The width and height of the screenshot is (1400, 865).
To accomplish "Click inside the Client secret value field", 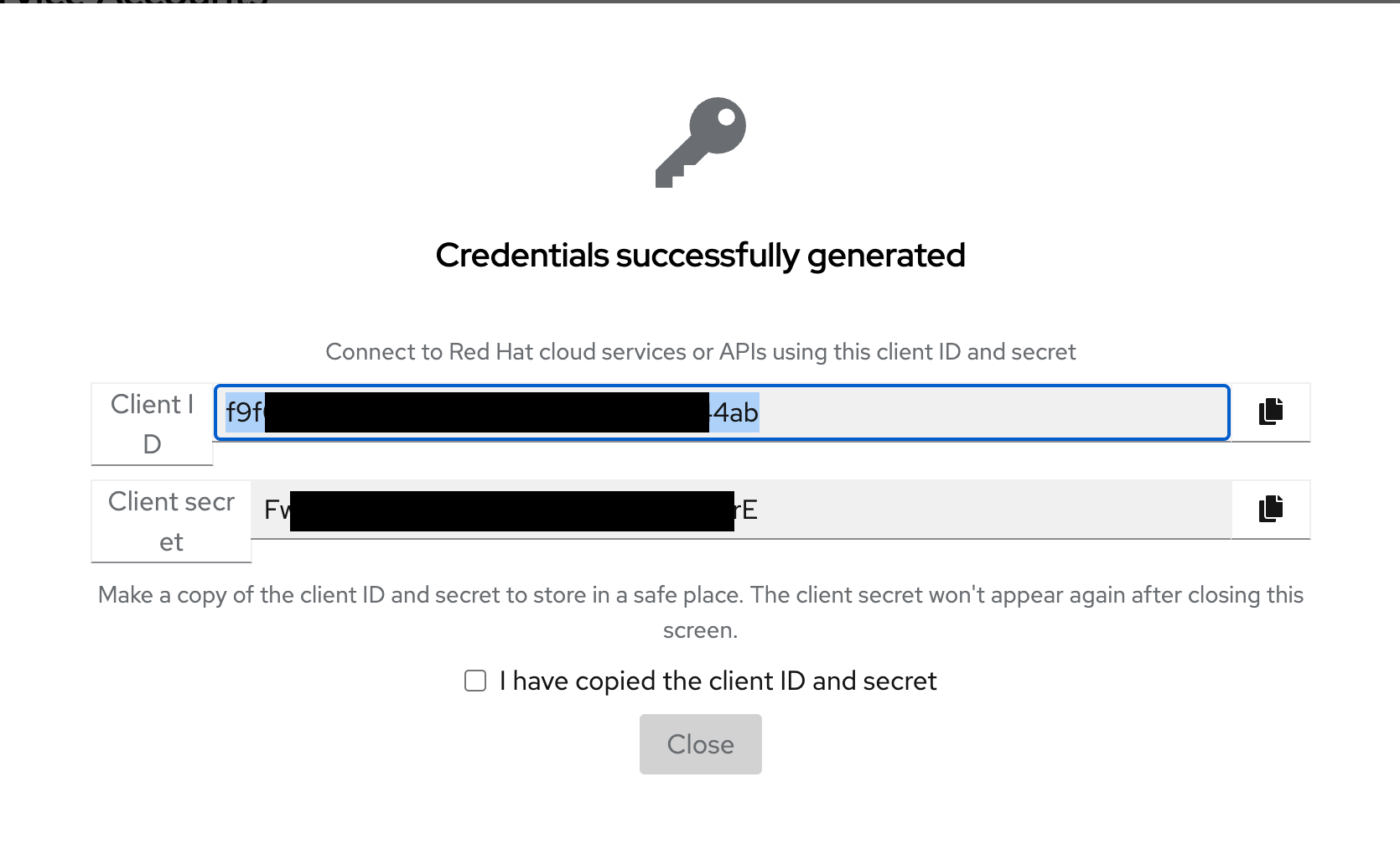I will pyautogui.click(x=738, y=509).
